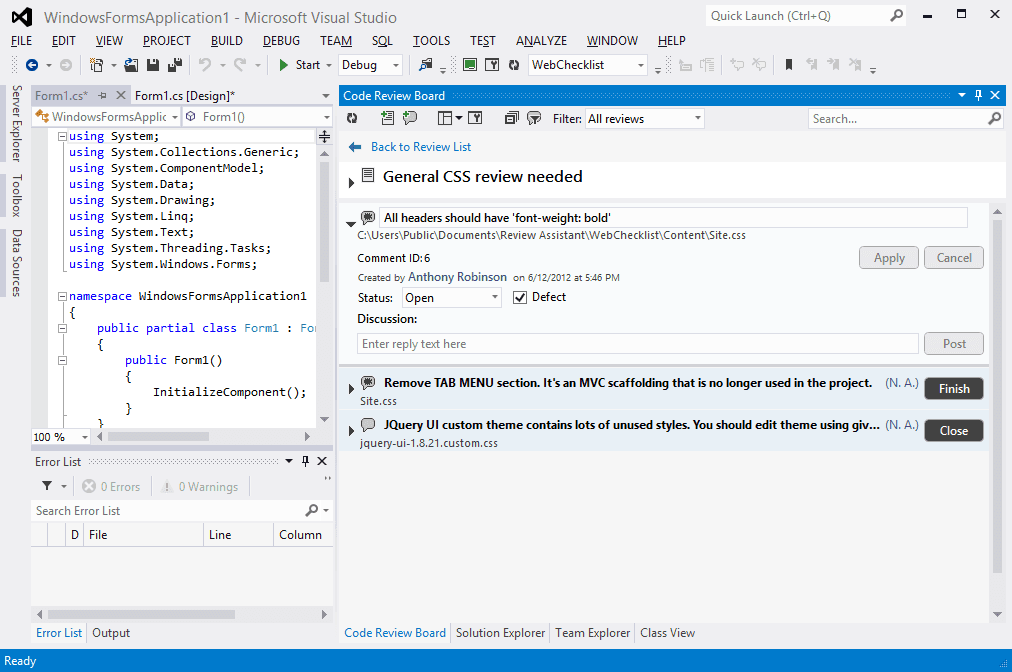Collapse the All headers font-weight comment

pyautogui.click(x=350, y=223)
